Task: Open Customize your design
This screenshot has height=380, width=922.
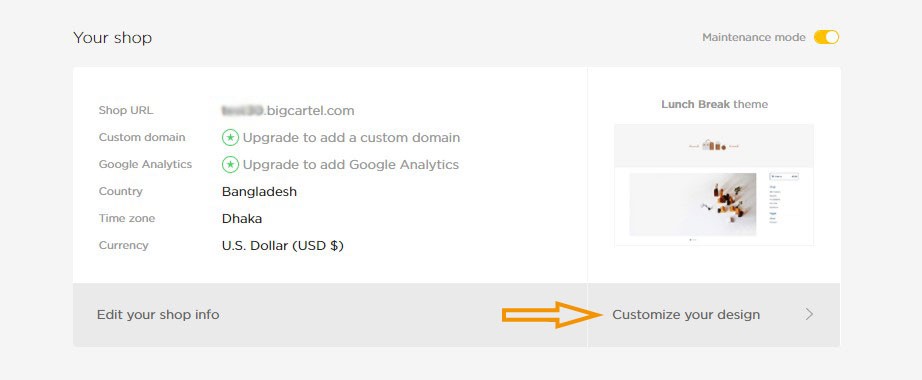Action: 686,315
